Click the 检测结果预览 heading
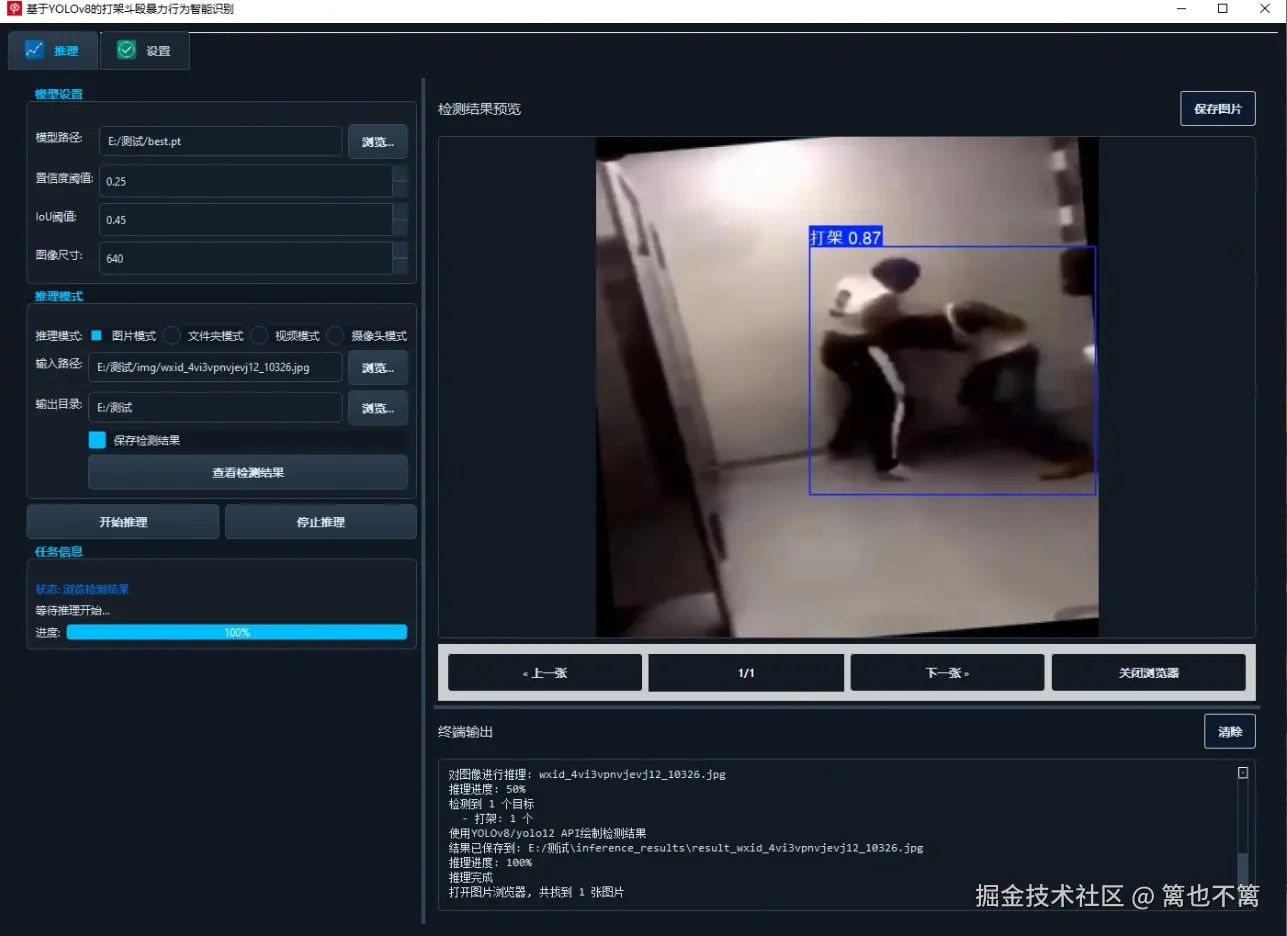The image size is (1287, 936). coord(479,109)
